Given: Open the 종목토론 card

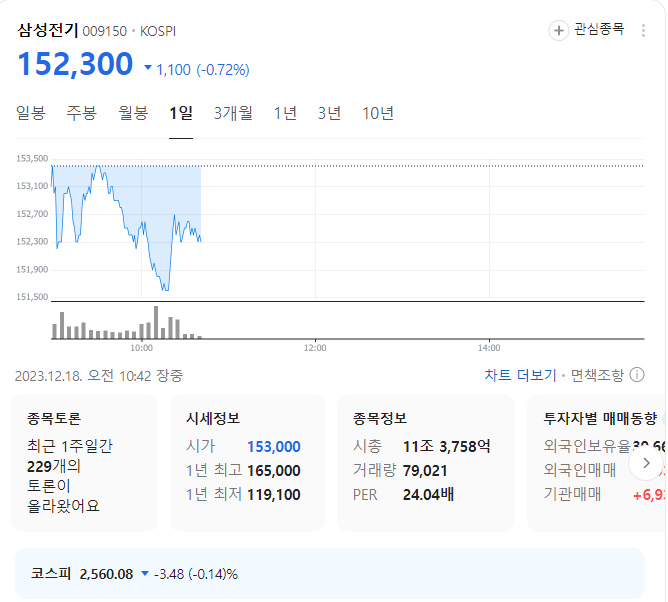Looking at the screenshot, I should [x=84, y=463].
